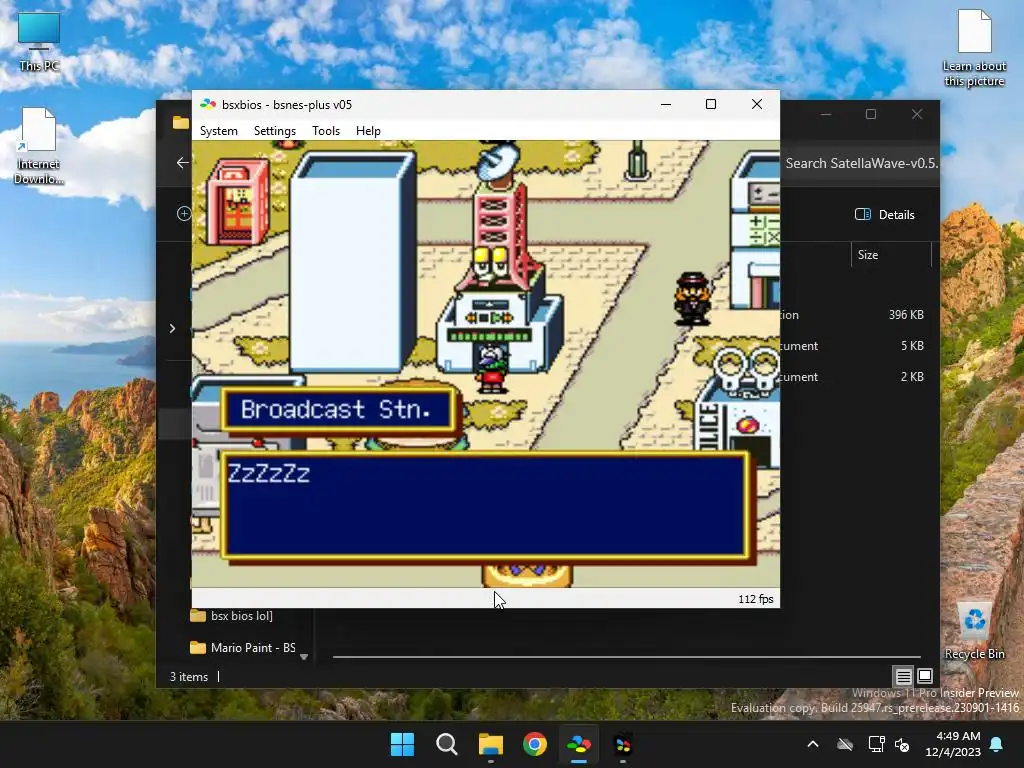Select the 'Mario Paint - BS' folder in the sidebar

[242, 647]
